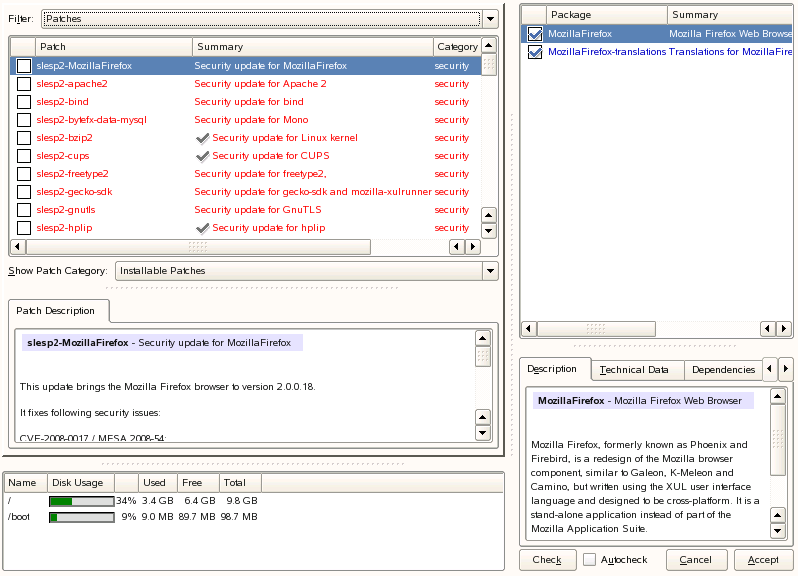The height and width of the screenshot is (576, 798).
Task: Click the package list horizontal scrollbar thumb
Action: 596,329
